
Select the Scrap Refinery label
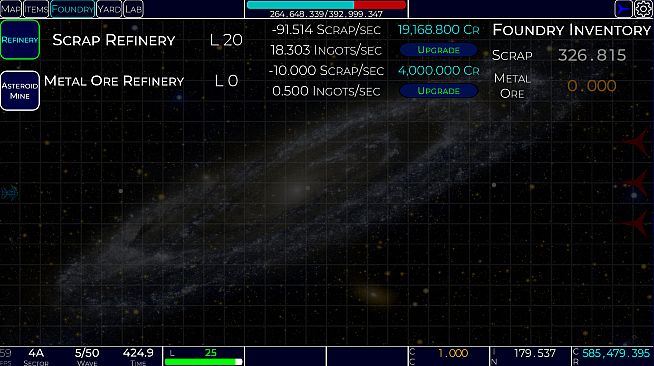click(x=113, y=40)
